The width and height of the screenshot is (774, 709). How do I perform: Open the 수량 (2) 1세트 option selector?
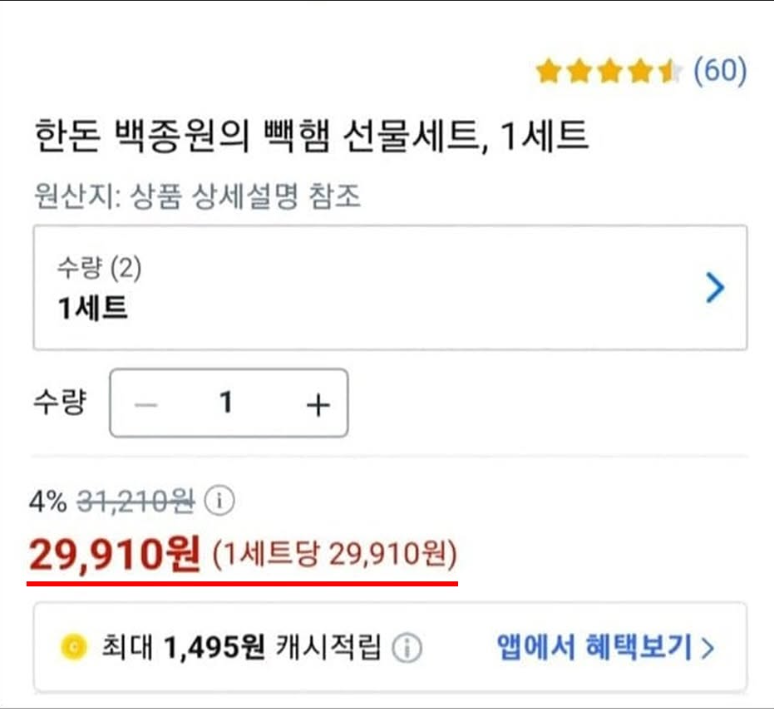(390, 288)
